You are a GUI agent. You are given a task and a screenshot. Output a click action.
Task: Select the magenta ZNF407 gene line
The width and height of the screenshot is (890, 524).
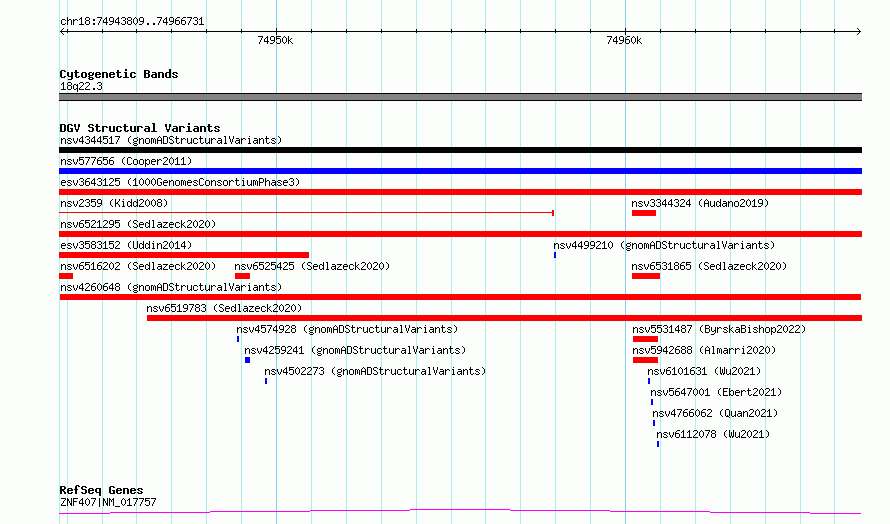[460, 512]
